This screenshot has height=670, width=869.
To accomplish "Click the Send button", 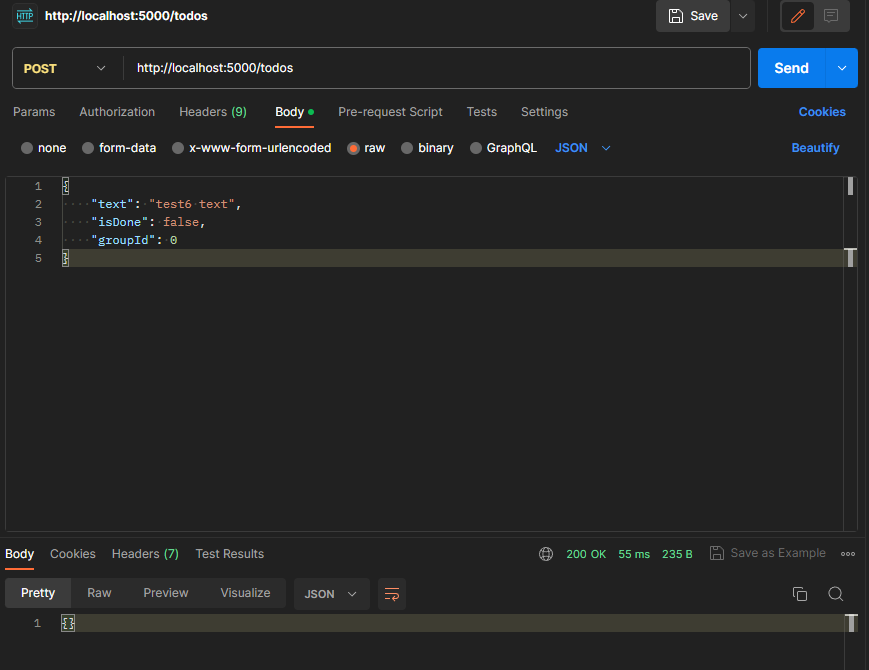I will [x=791, y=68].
